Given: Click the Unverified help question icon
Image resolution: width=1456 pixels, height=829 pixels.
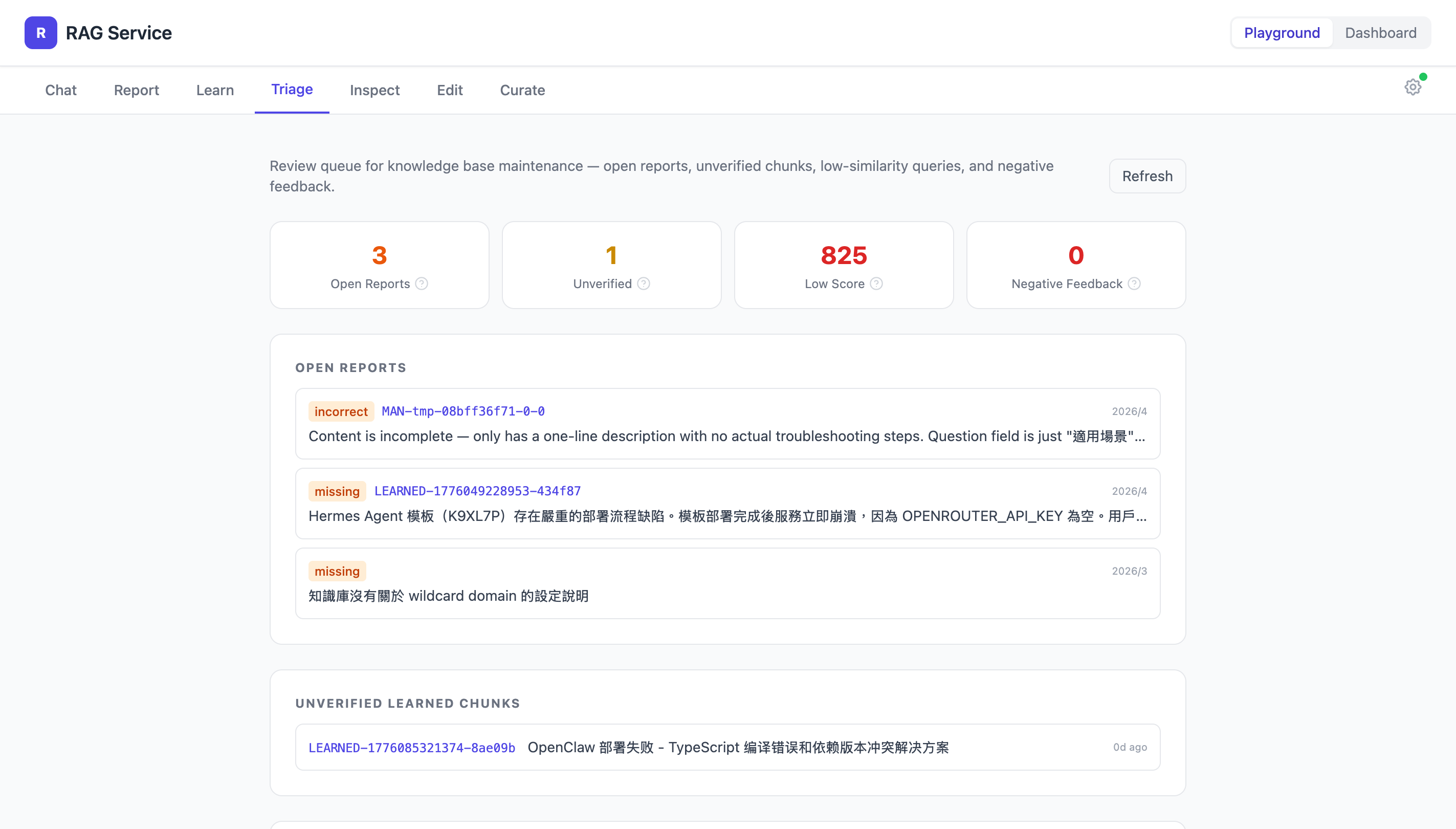Looking at the screenshot, I should click(643, 283).
